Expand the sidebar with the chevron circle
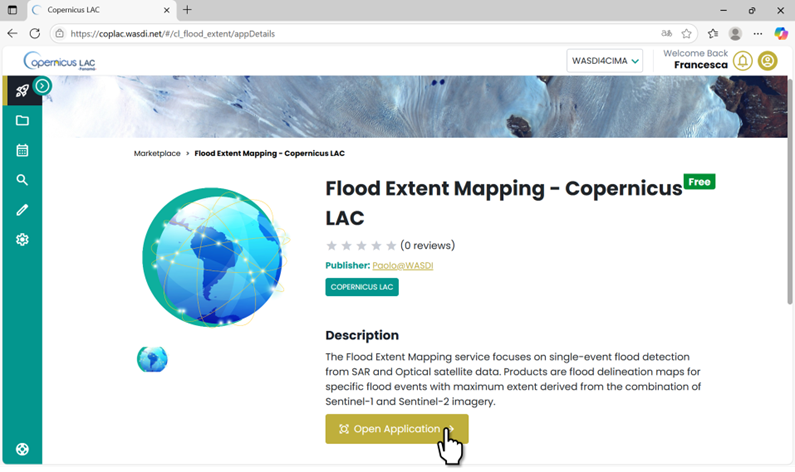Image resolution: width=795 pixels, height=472 pixels. click(43, 86)
